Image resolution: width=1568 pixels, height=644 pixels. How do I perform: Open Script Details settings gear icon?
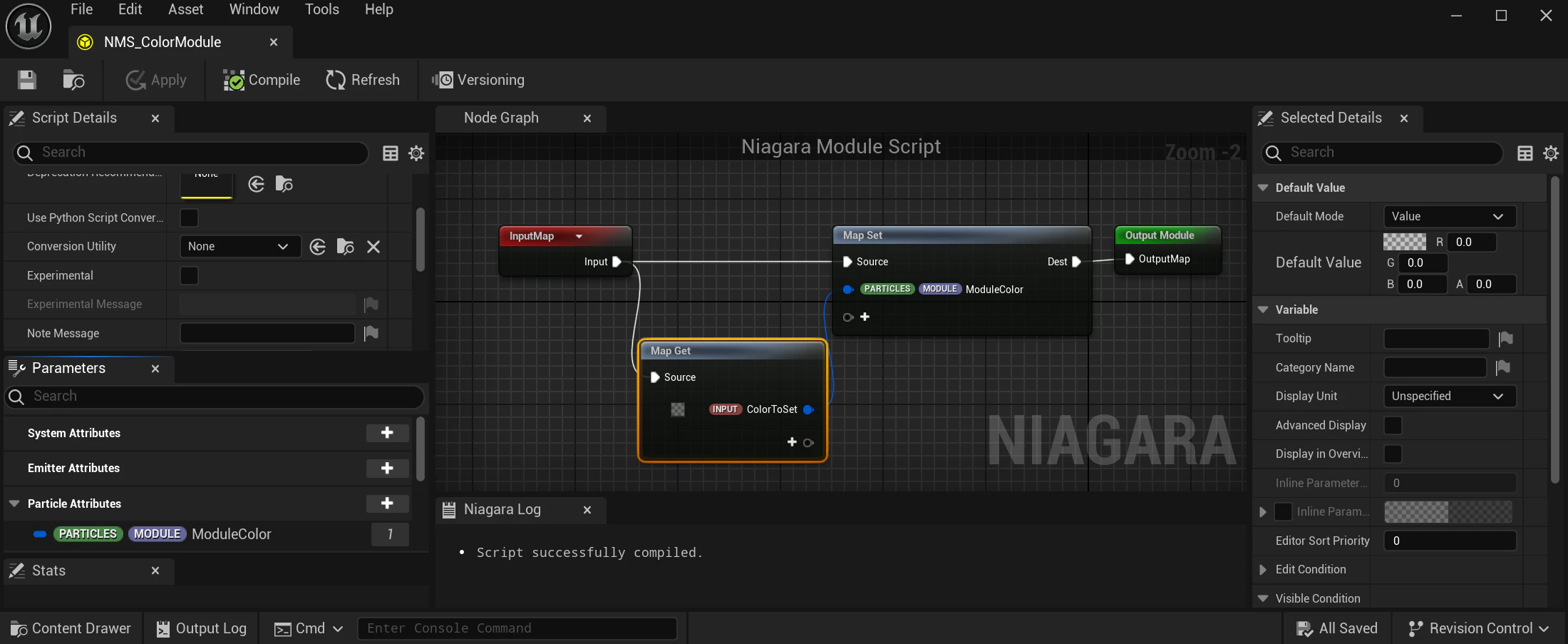(x=416, y=153)
